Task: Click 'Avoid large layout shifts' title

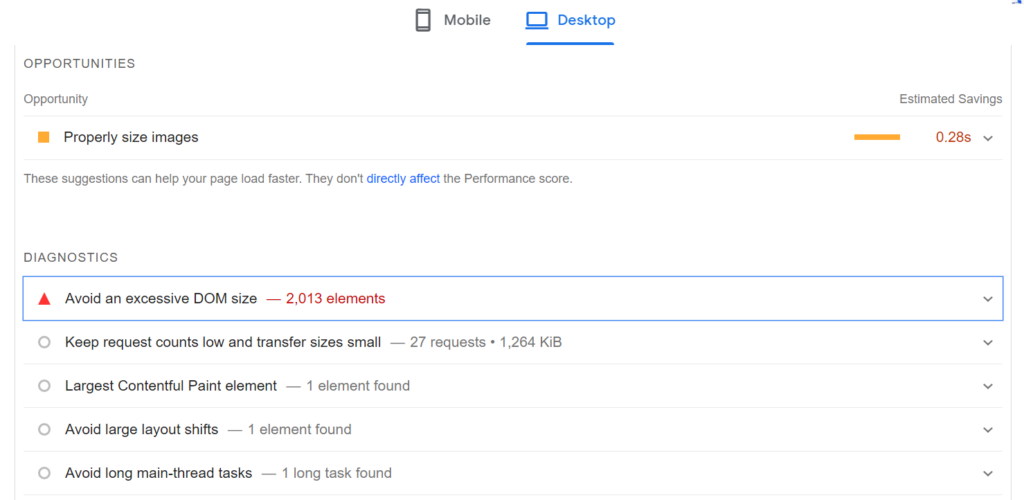Action: 141,430
